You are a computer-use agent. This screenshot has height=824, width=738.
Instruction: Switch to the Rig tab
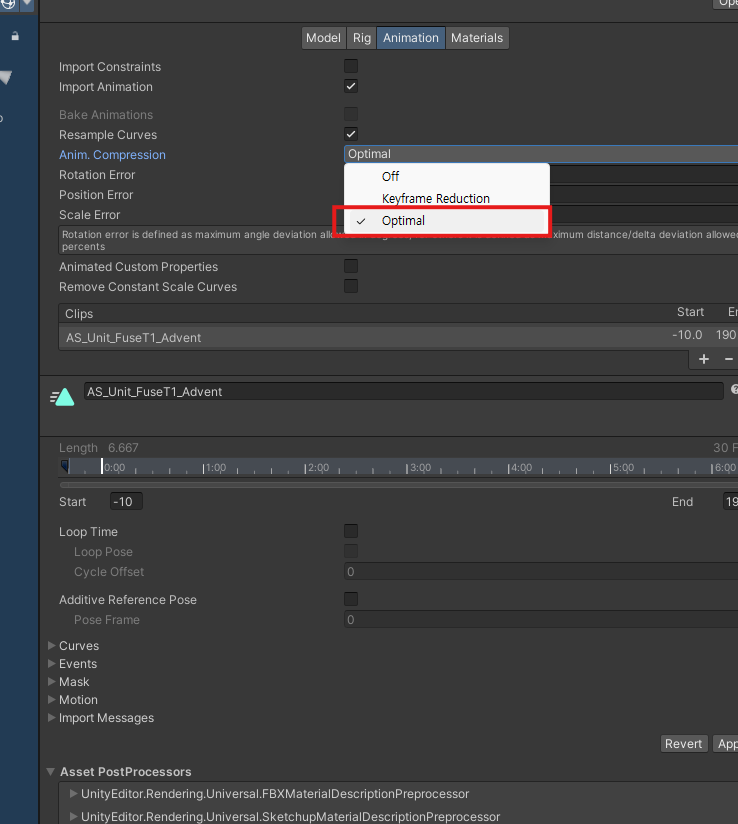tap(362, 38)
